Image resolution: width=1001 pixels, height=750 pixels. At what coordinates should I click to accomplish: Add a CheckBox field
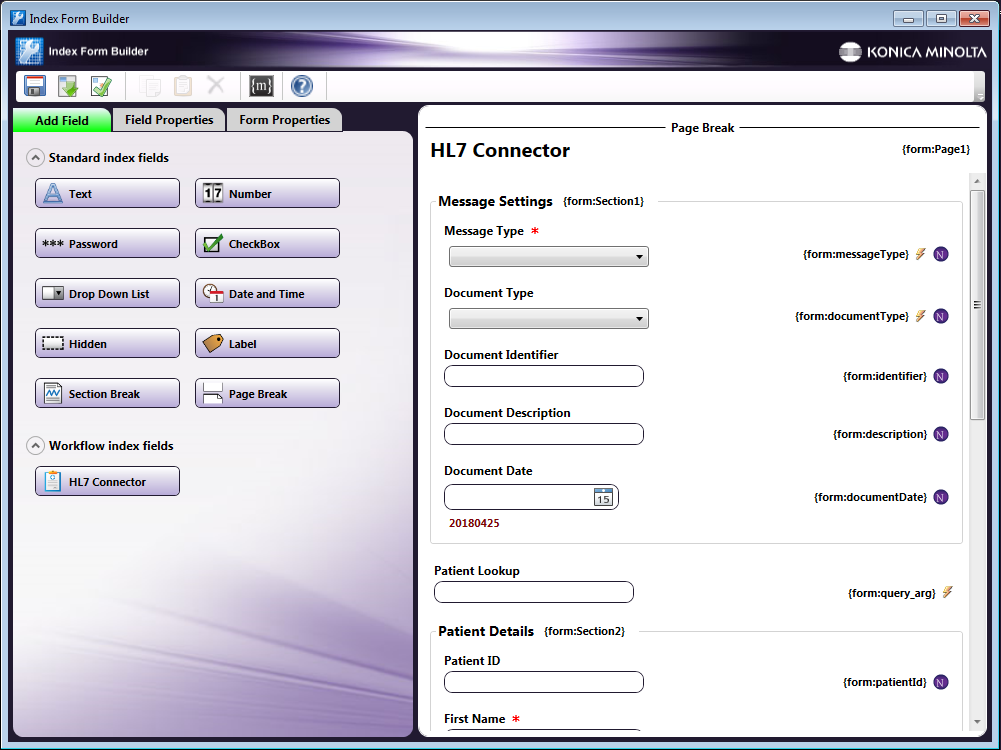267,243
